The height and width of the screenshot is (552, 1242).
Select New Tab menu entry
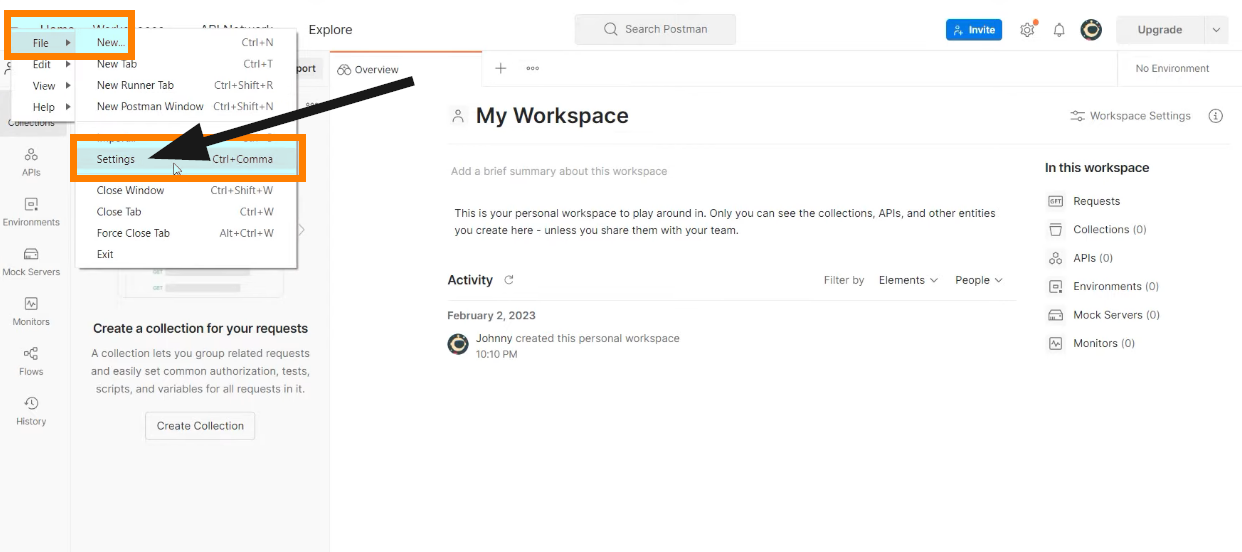coord(187,64)
